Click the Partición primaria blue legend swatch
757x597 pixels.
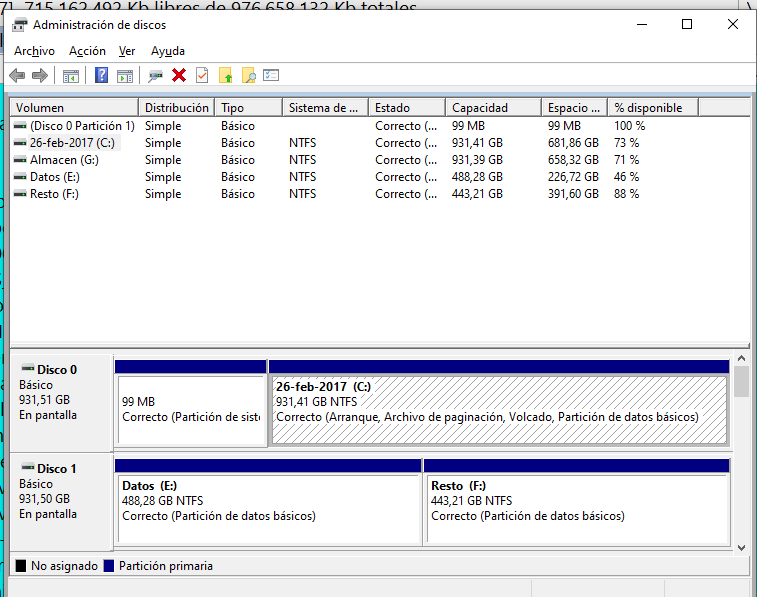coord(108,566)
